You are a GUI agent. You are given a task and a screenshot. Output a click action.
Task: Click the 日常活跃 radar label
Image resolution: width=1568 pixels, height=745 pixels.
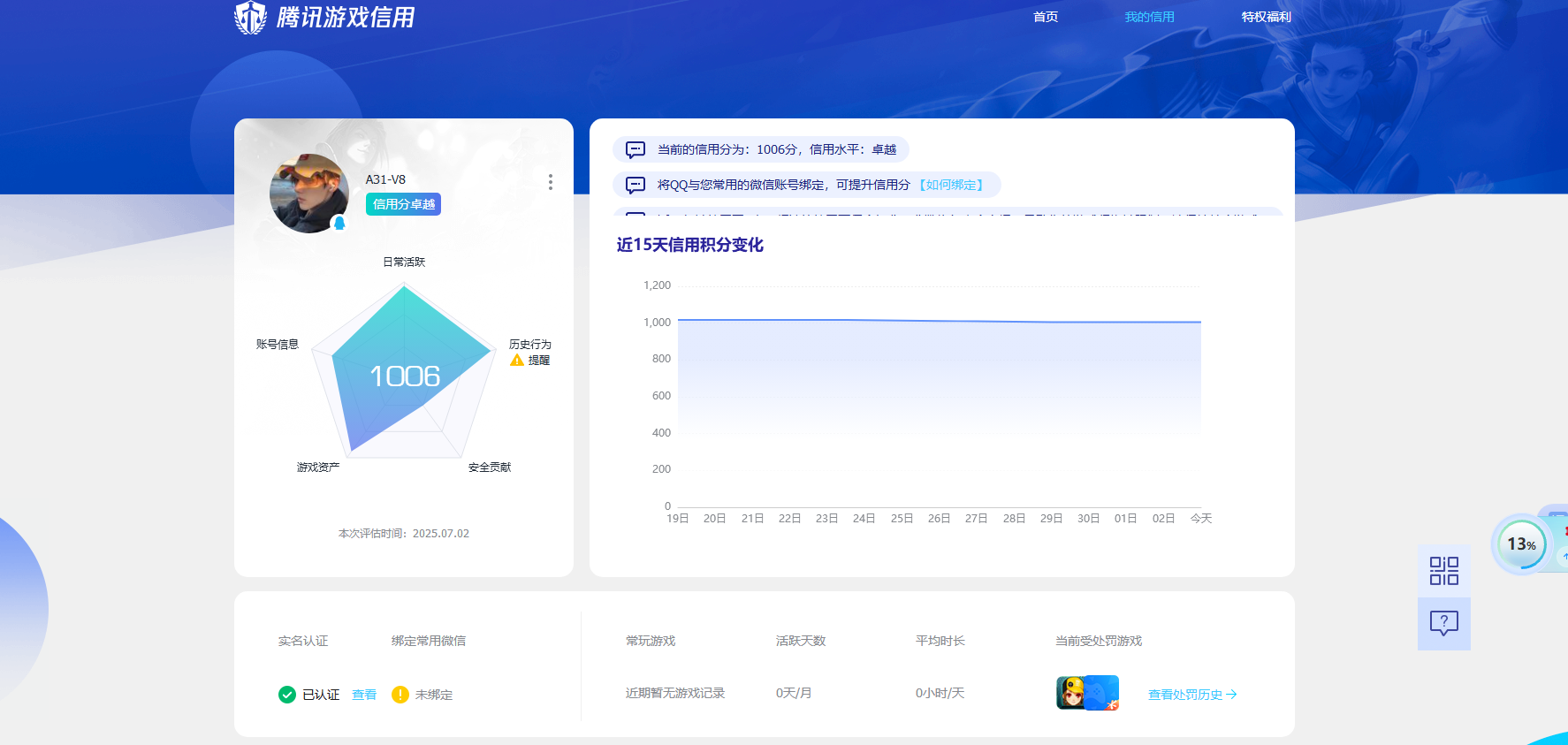(x=404, y=262)
